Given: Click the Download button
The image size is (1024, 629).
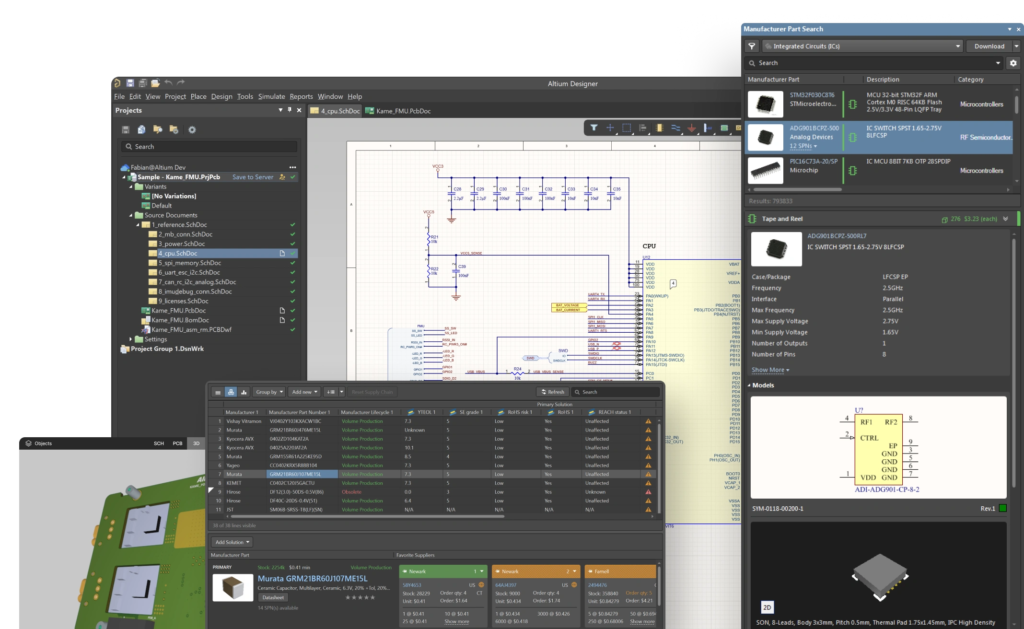Looking at the screenshot, I should point(989,46).
